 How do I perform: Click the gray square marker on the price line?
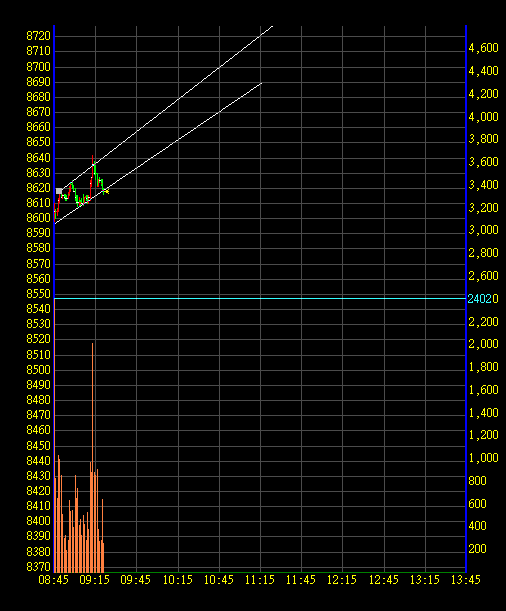59,191
